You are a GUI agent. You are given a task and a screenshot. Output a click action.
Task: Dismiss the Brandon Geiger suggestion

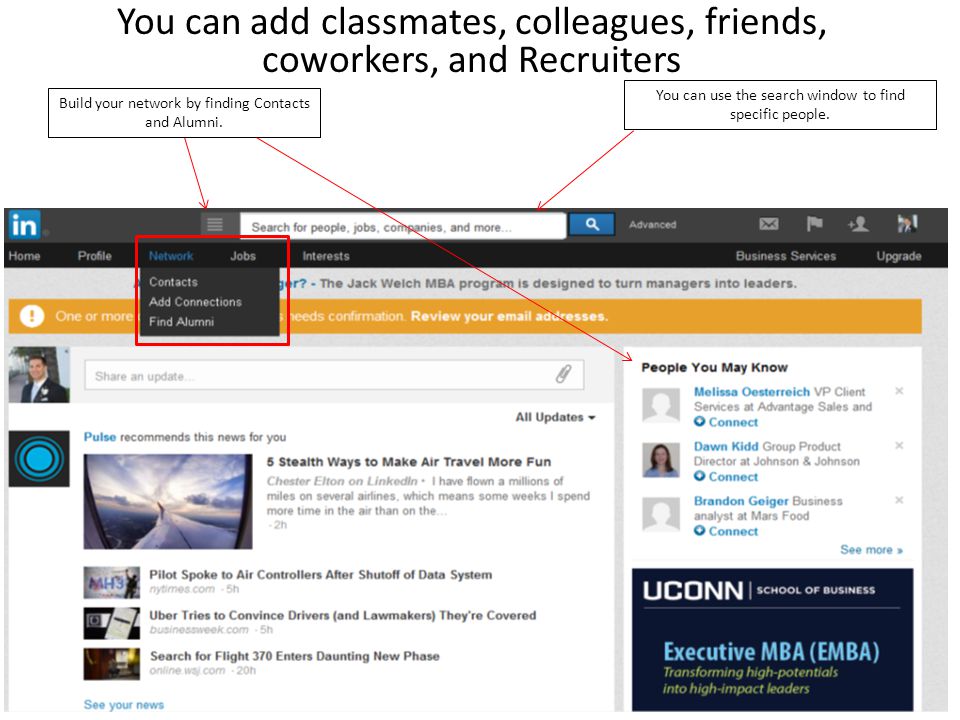[899, 500]
